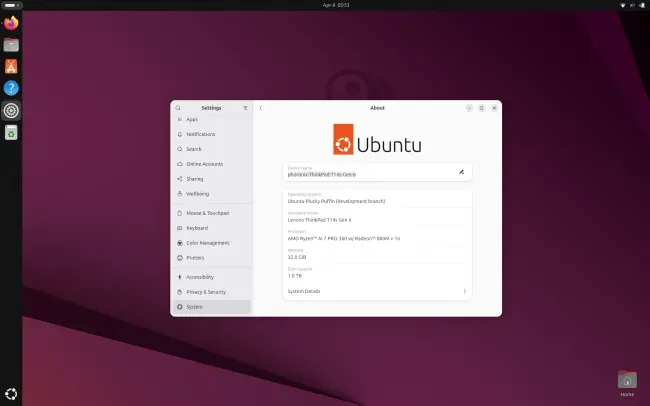Image resolution: width=650 pixels, height=406 pixels.
Task: Click the Online Accounts cloud icon
Action: click(x=179, y=164)
